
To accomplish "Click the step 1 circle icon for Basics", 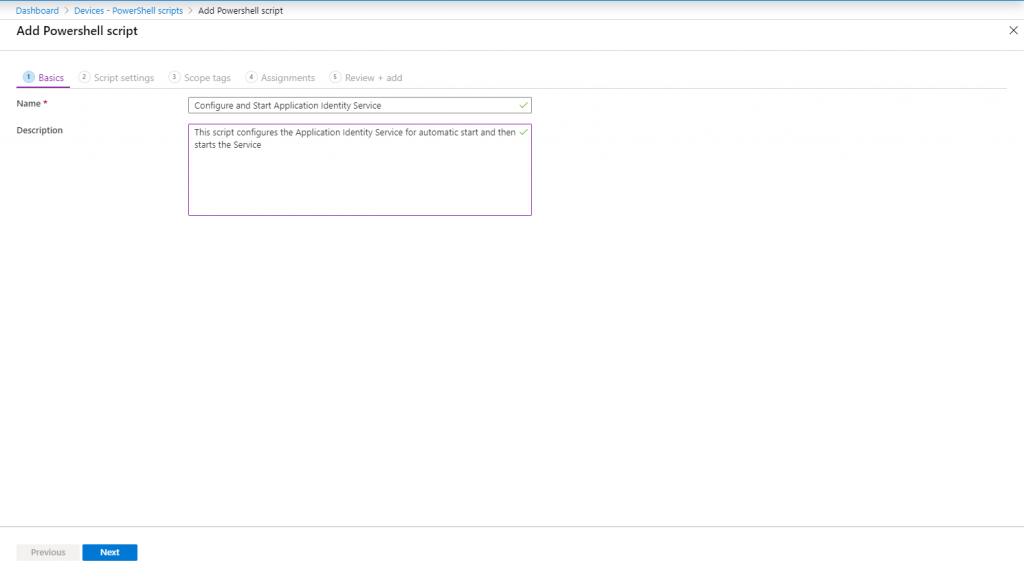I will pyautogui.click(x=28, y=77).
